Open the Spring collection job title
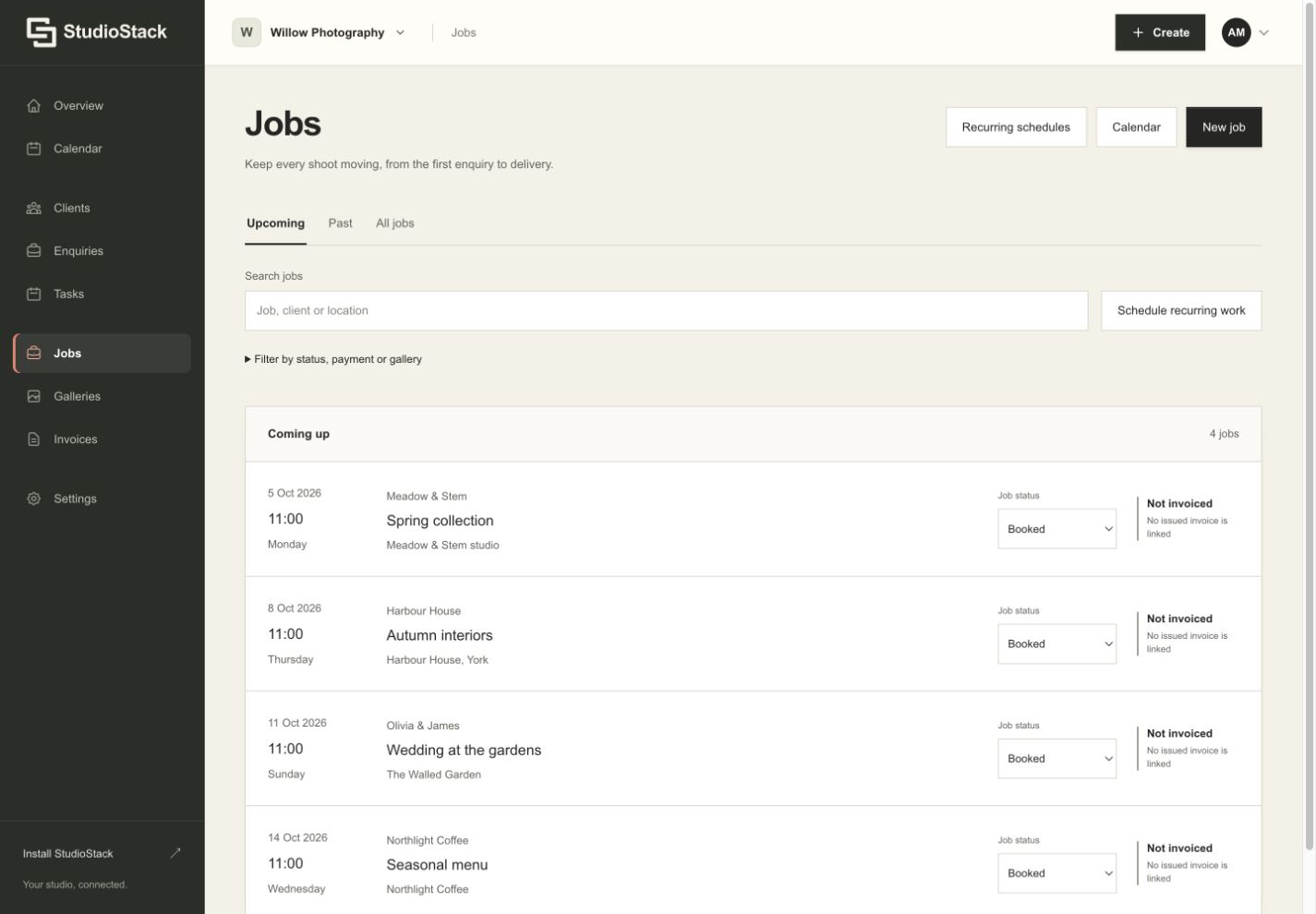 [x=440, y=521]
